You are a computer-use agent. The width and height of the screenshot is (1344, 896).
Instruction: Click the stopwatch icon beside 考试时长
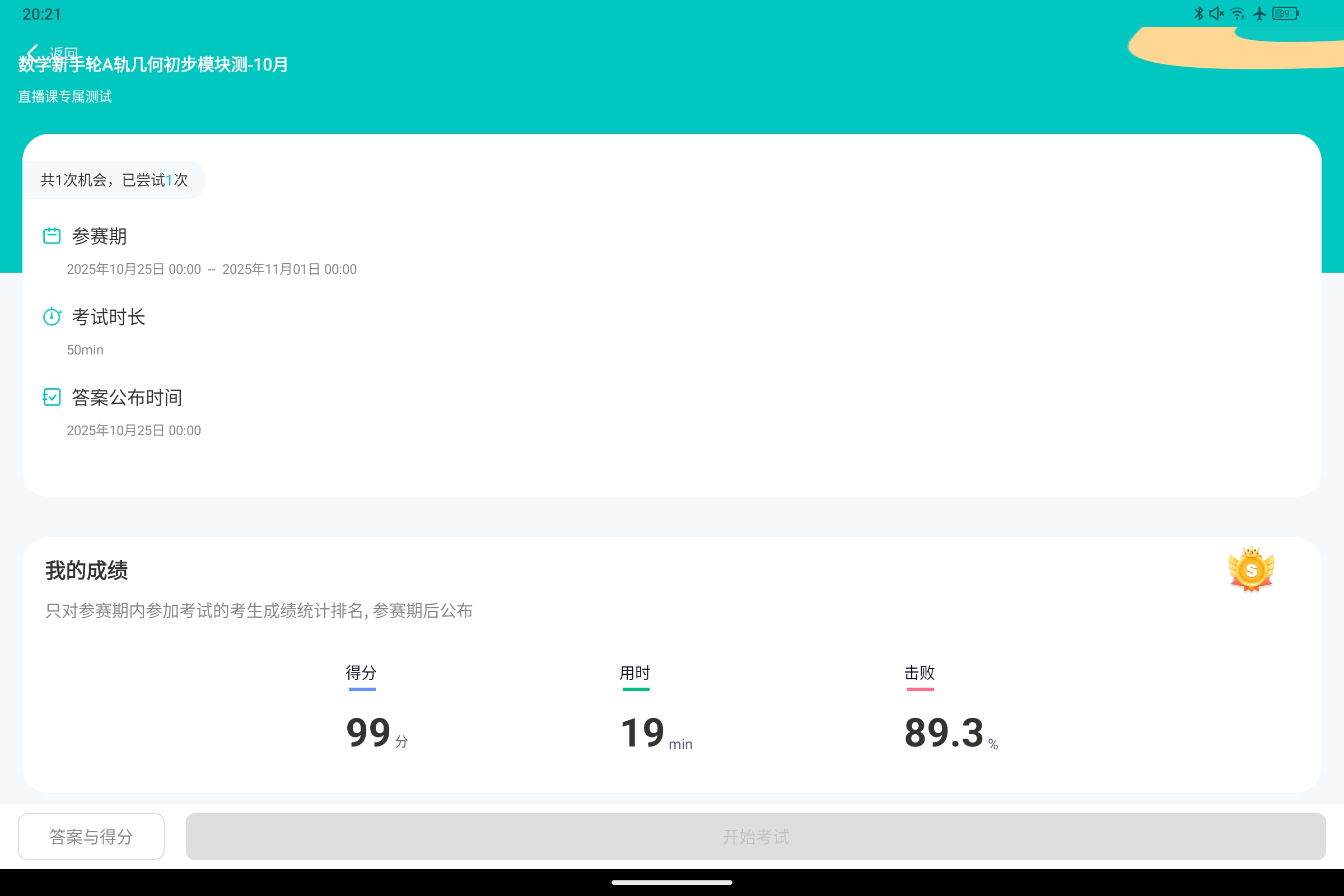pos(52,316)
